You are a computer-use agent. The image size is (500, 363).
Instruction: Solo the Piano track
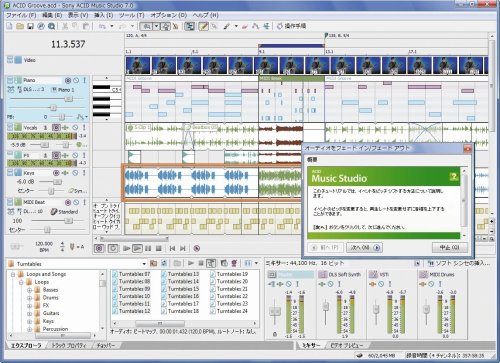point(84,80)
